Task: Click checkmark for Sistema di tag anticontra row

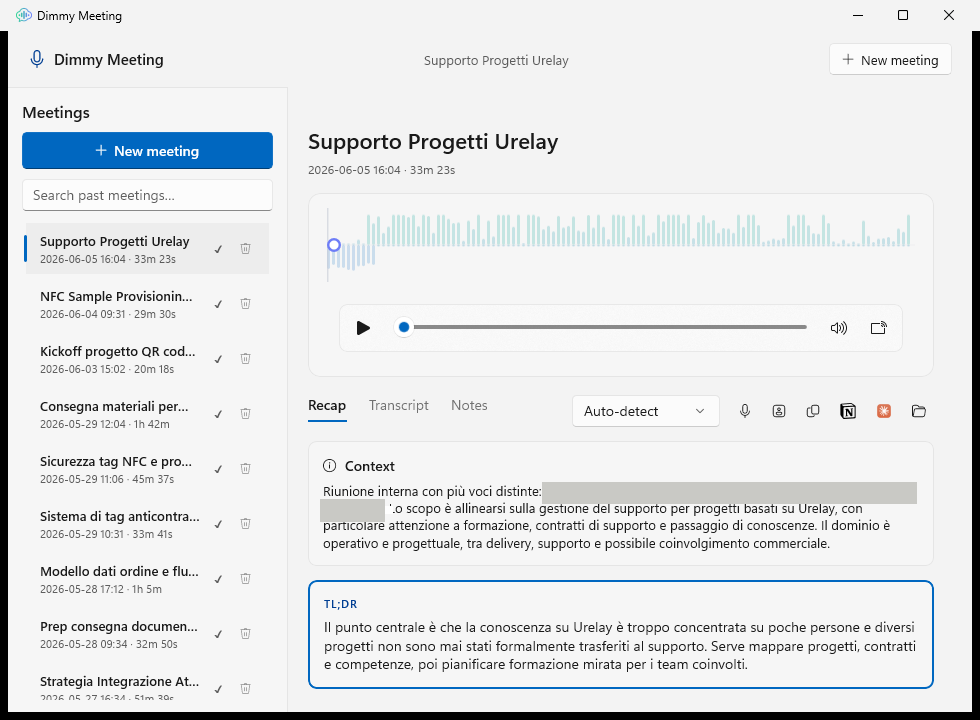Action: [x=218, y=524]
